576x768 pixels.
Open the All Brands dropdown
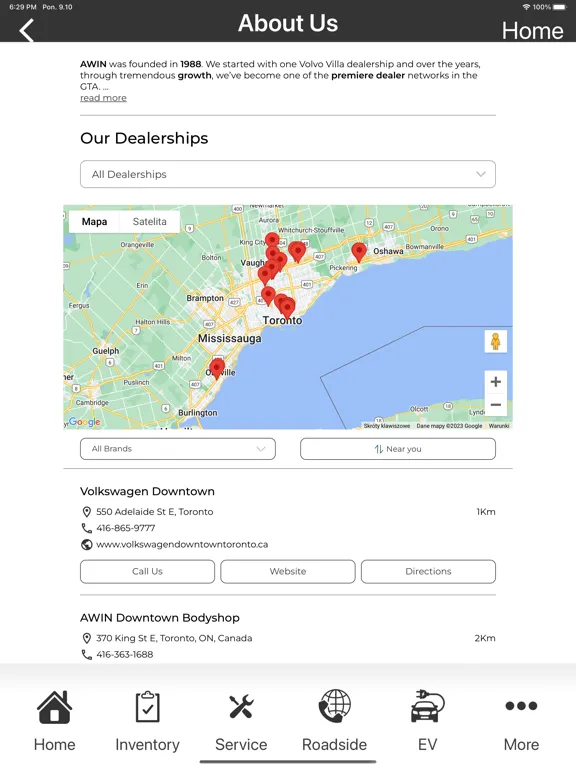coord(178,449)
